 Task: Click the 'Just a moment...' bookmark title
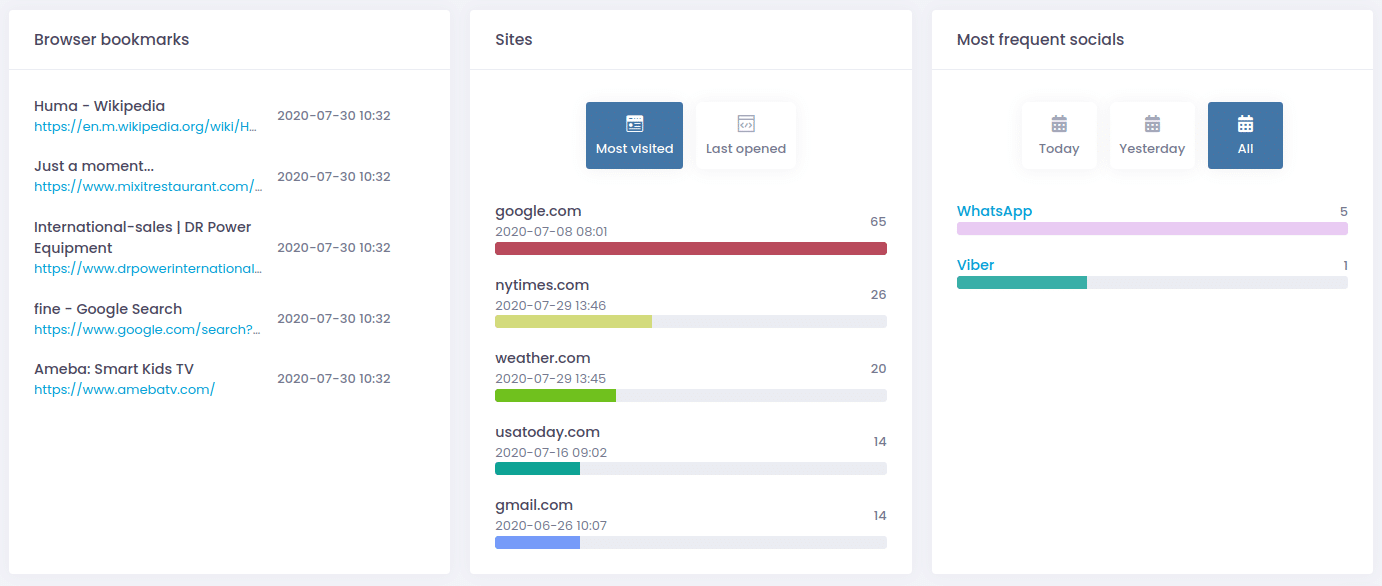pos(94,166)
